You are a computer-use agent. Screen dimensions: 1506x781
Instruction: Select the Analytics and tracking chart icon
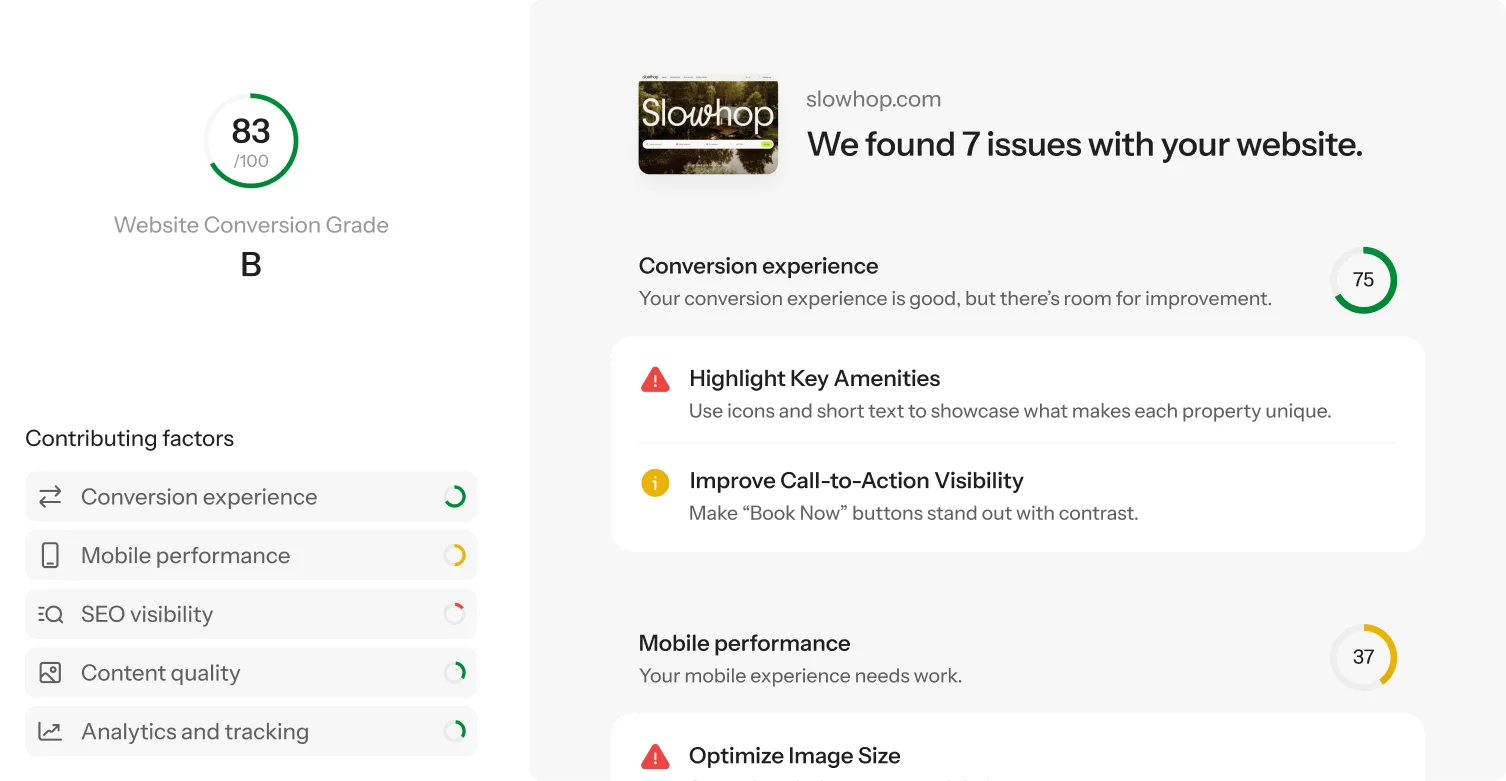click(x=50, y=731)
